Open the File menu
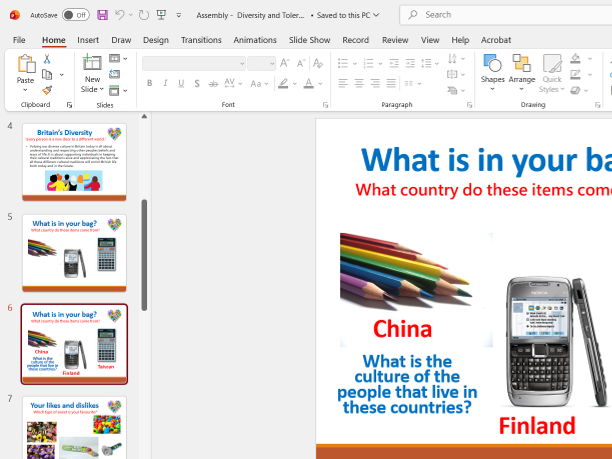Screen dimensions: 612x459 (x=19, y=40)
